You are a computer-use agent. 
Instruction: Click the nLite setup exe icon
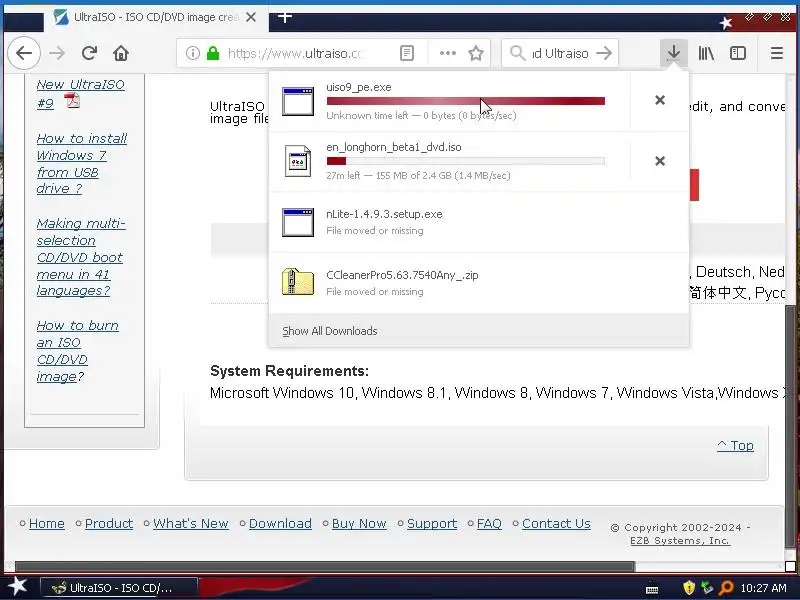298,222
